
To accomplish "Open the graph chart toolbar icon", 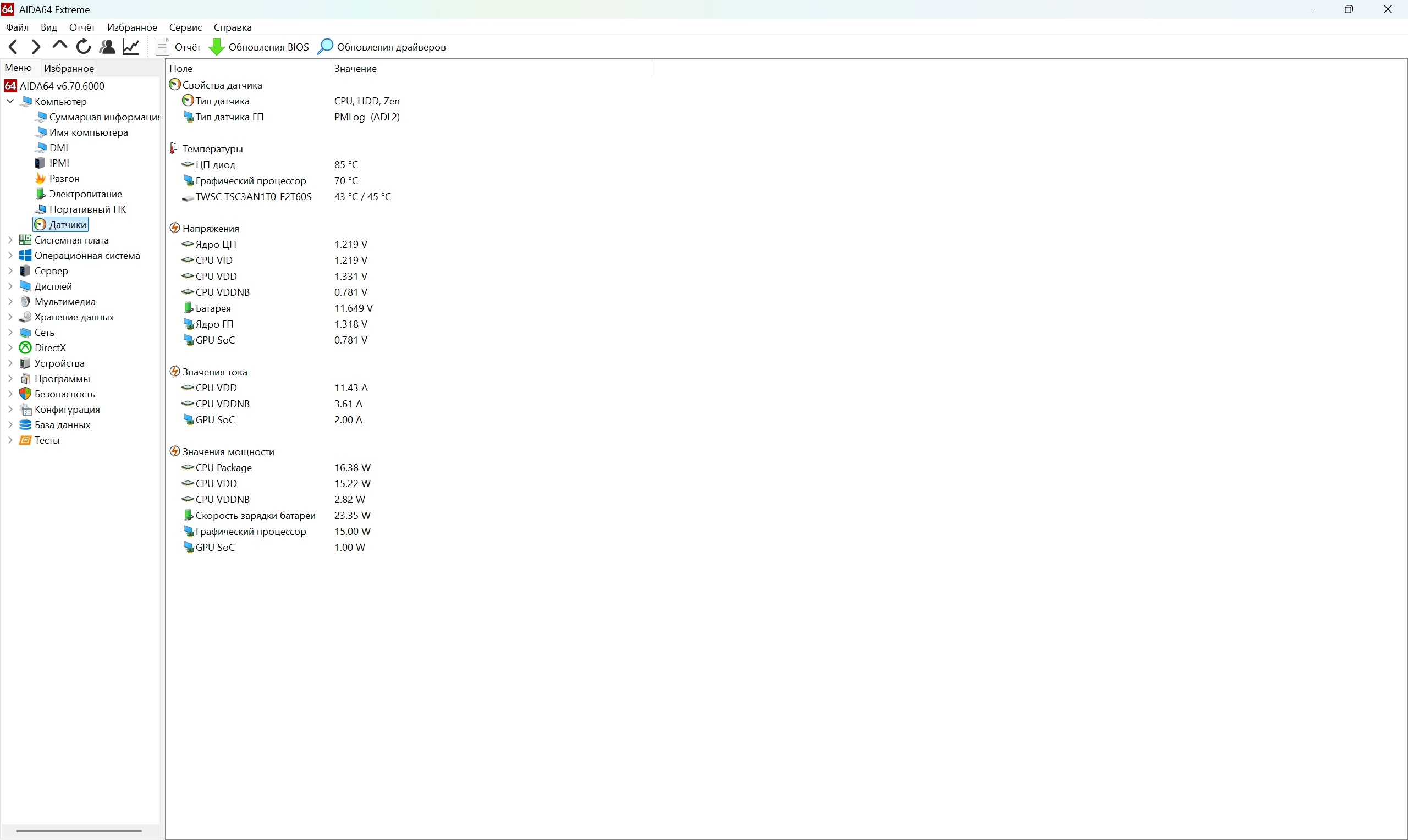I will tap(131, 46).
